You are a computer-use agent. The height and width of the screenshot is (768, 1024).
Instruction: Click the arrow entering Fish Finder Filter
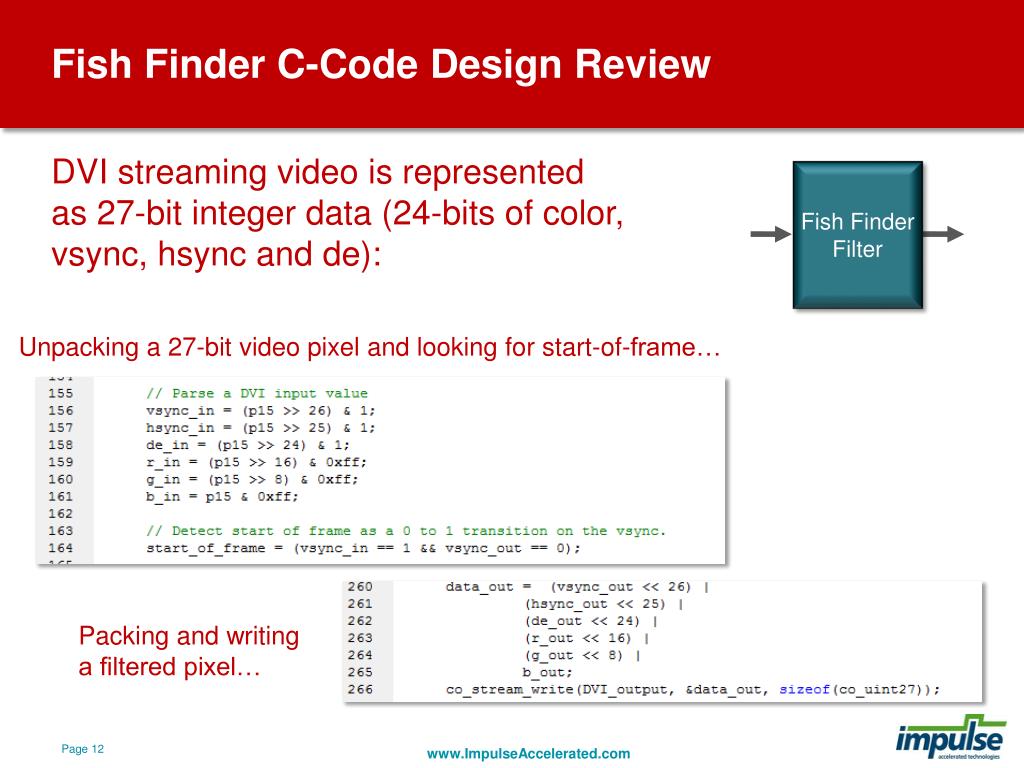coord(771,234)
